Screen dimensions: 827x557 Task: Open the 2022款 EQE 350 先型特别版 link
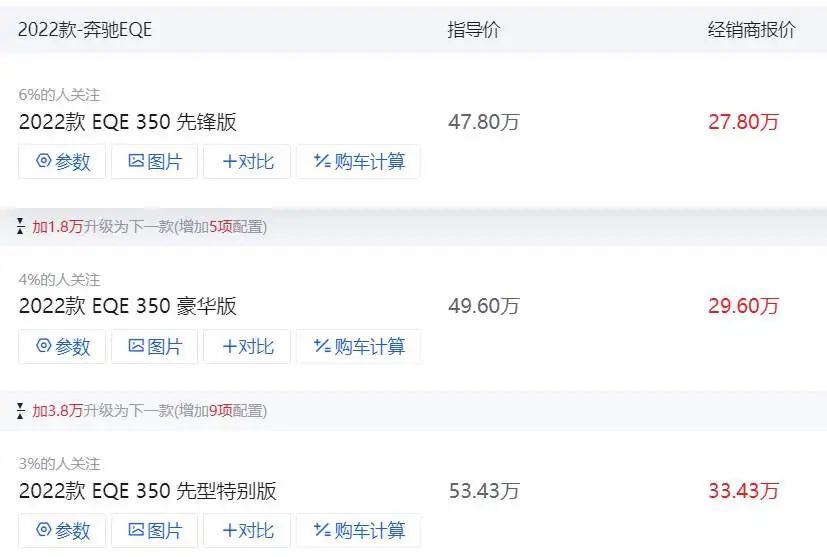click(147, 491)
